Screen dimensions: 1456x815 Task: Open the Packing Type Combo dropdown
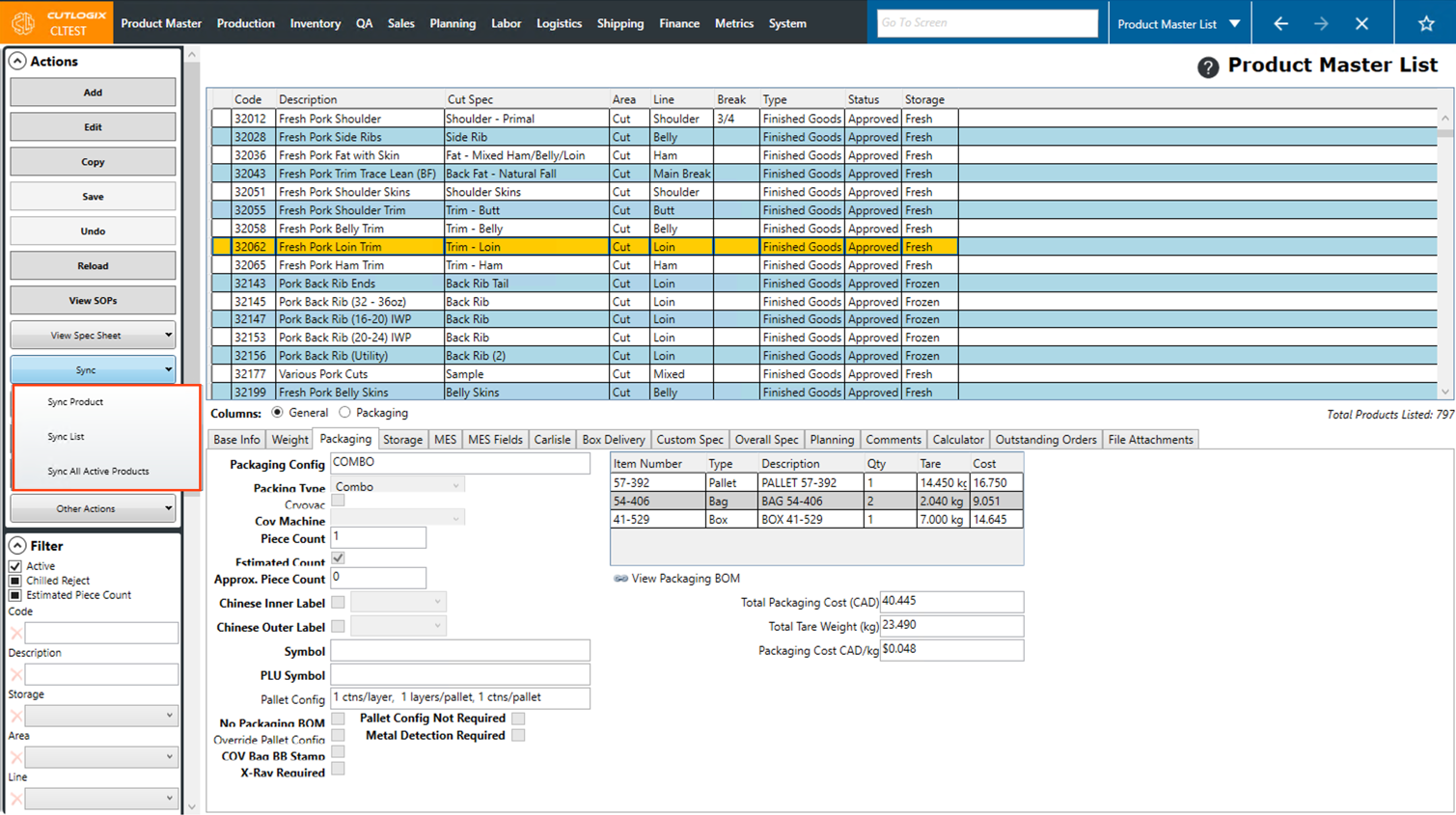pyautogui.click(x=398, y=487)
